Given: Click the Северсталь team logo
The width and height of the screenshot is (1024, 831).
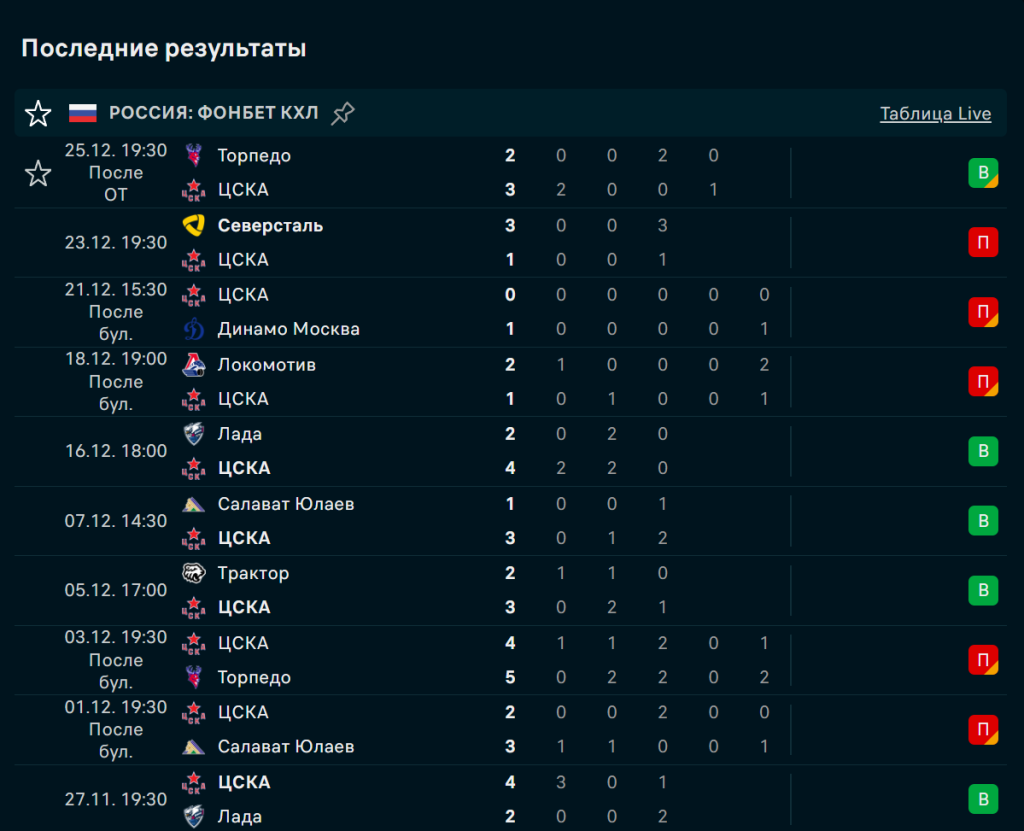Looking at the screenshot, I should click(x=194, y=226).
